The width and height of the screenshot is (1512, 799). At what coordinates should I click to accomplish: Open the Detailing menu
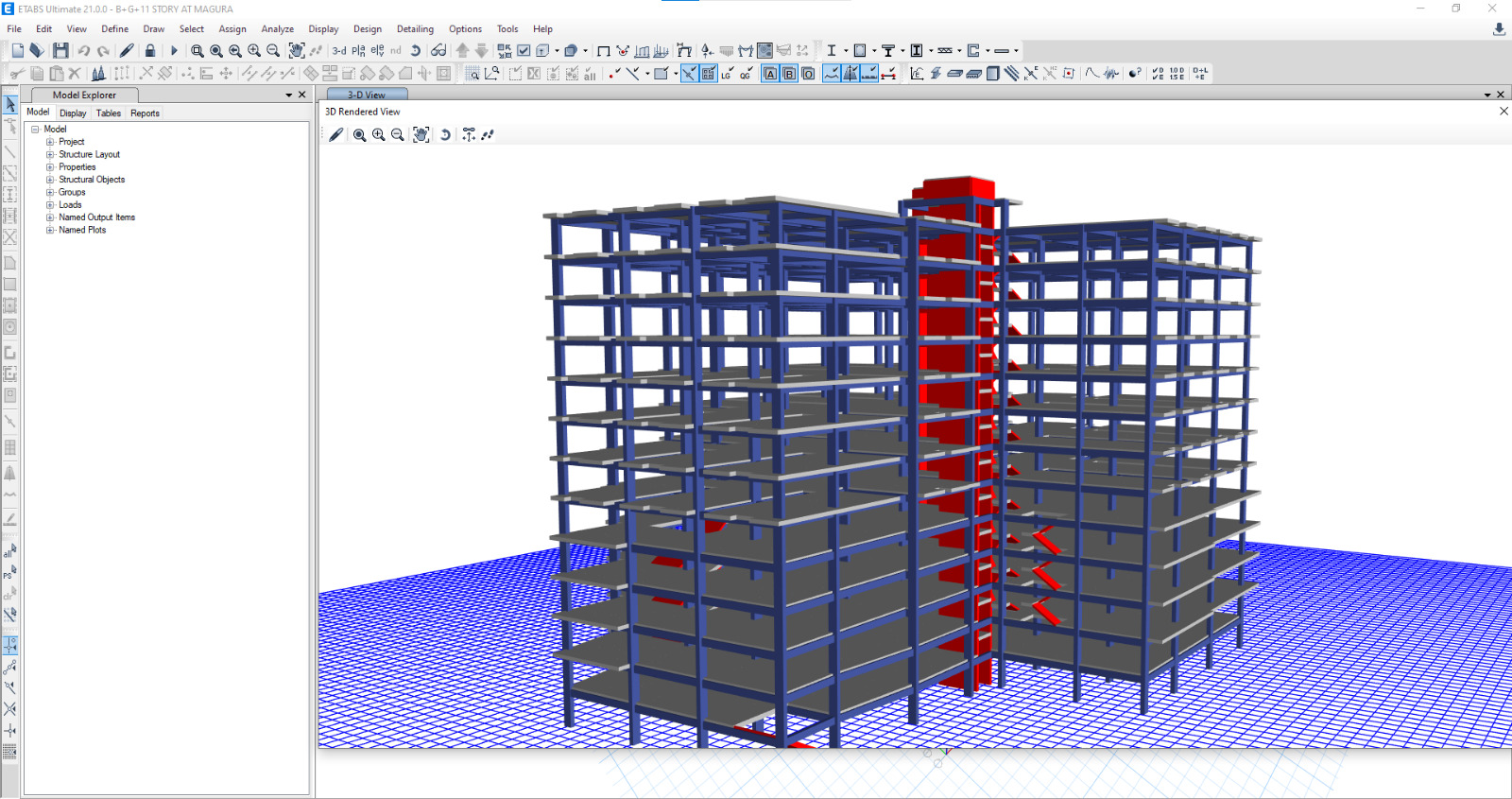click(415, 29)
